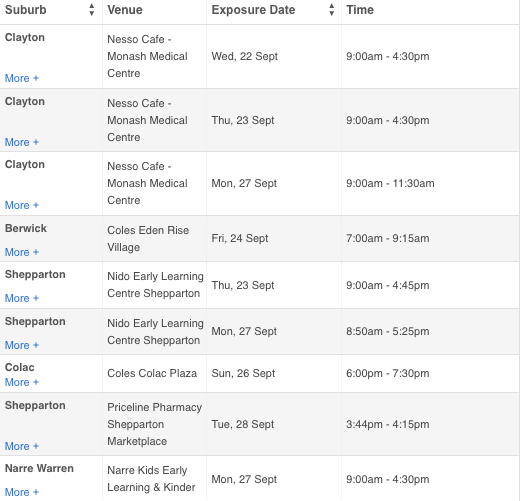Expand More + under Colac
Screen dimensions: 520x501
(22, 382)
